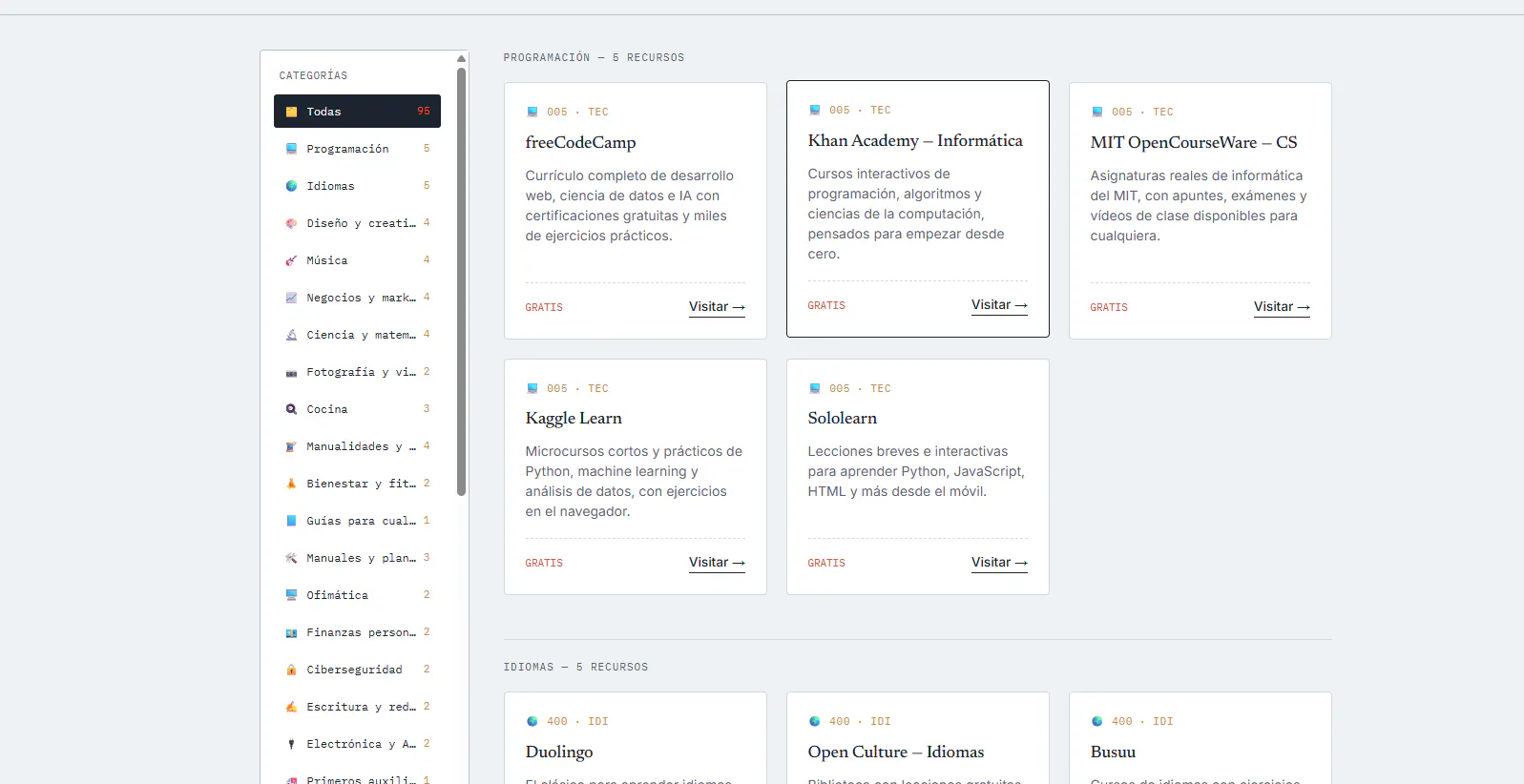Click the computer icon on freeCodeCamp card

click(532, 112)
